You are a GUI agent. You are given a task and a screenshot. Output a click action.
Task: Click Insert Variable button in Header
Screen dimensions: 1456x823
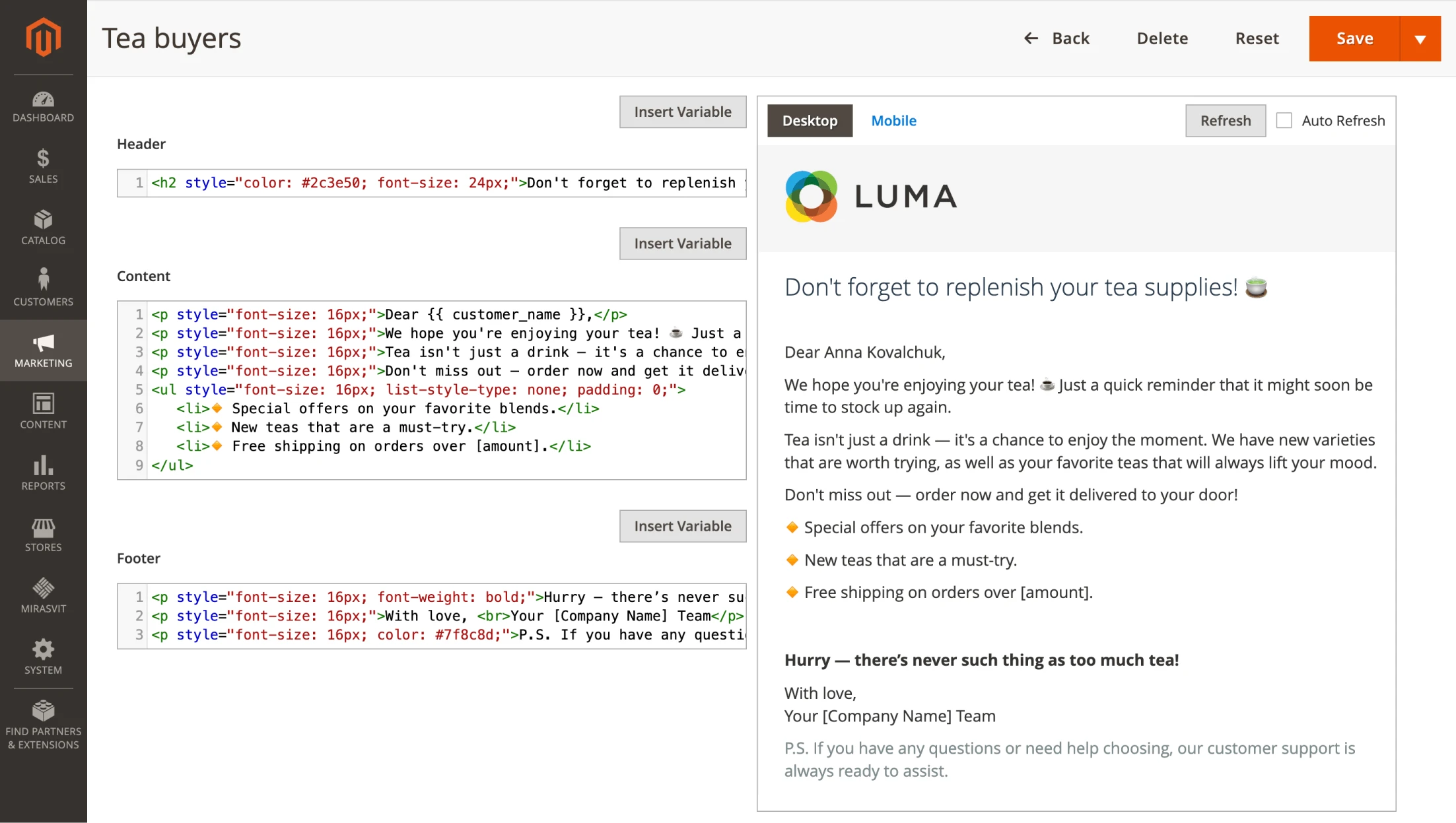click(x=683, y=111)
